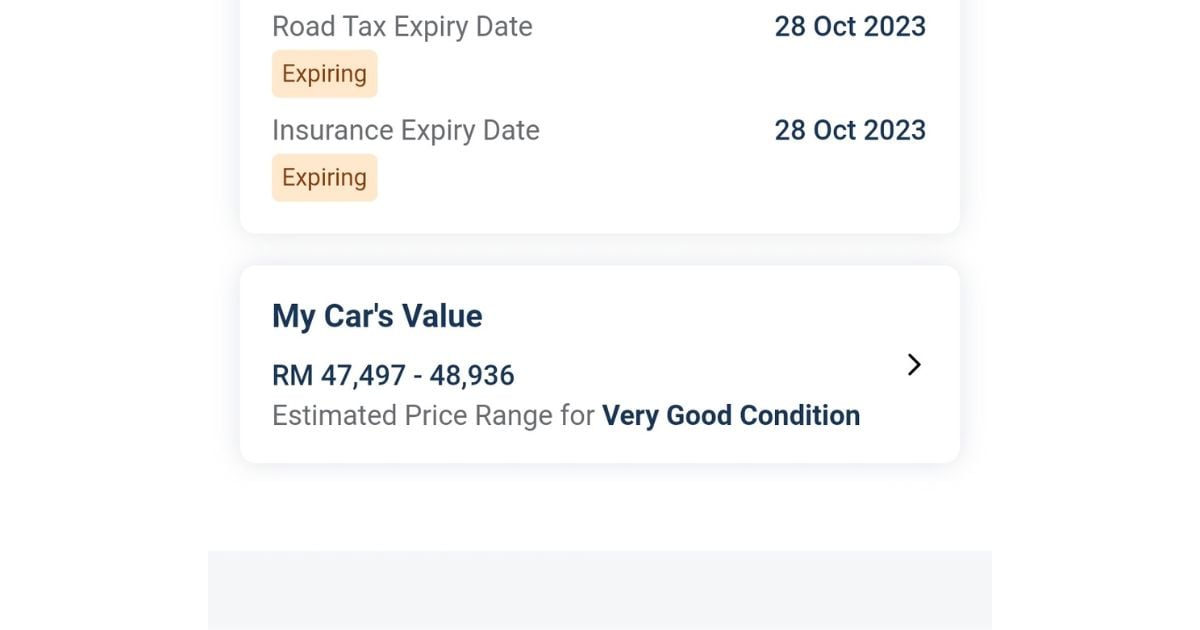Screen dimensions: 1200x630
Task: Click the year 2023 in road tax date
Action: pos(893,27)
